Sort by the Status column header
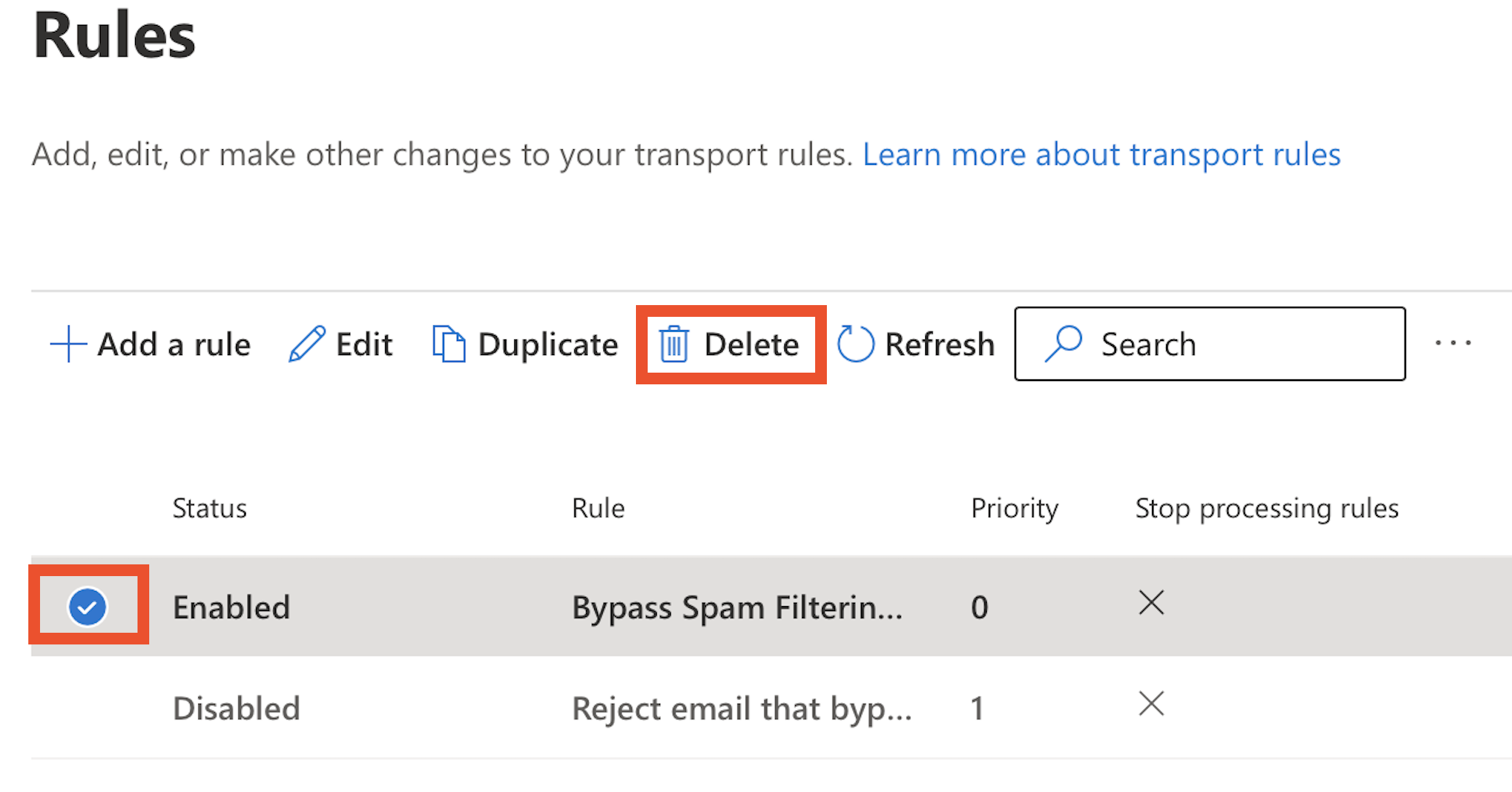1512x792 pixels. point(209,509)
